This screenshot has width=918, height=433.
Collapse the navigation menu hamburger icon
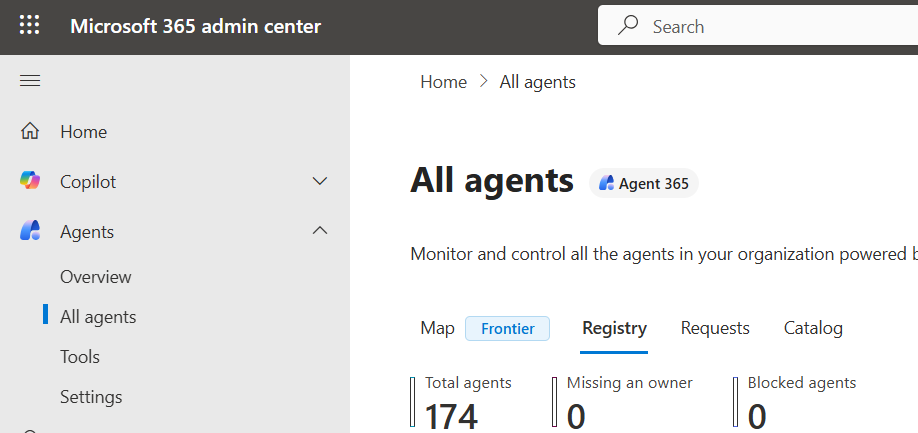pos(30,81)
